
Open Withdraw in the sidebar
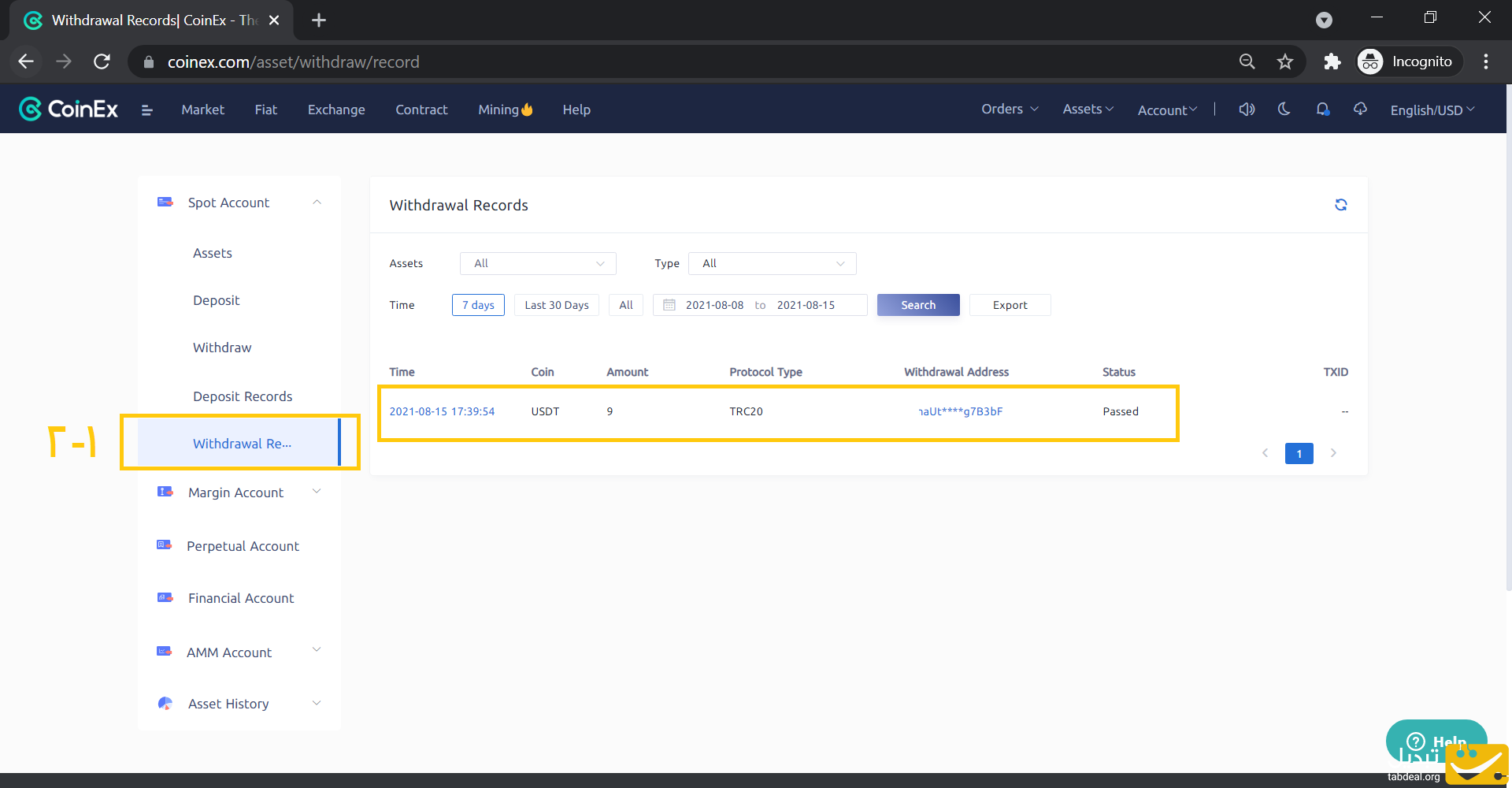click(222, 348)
